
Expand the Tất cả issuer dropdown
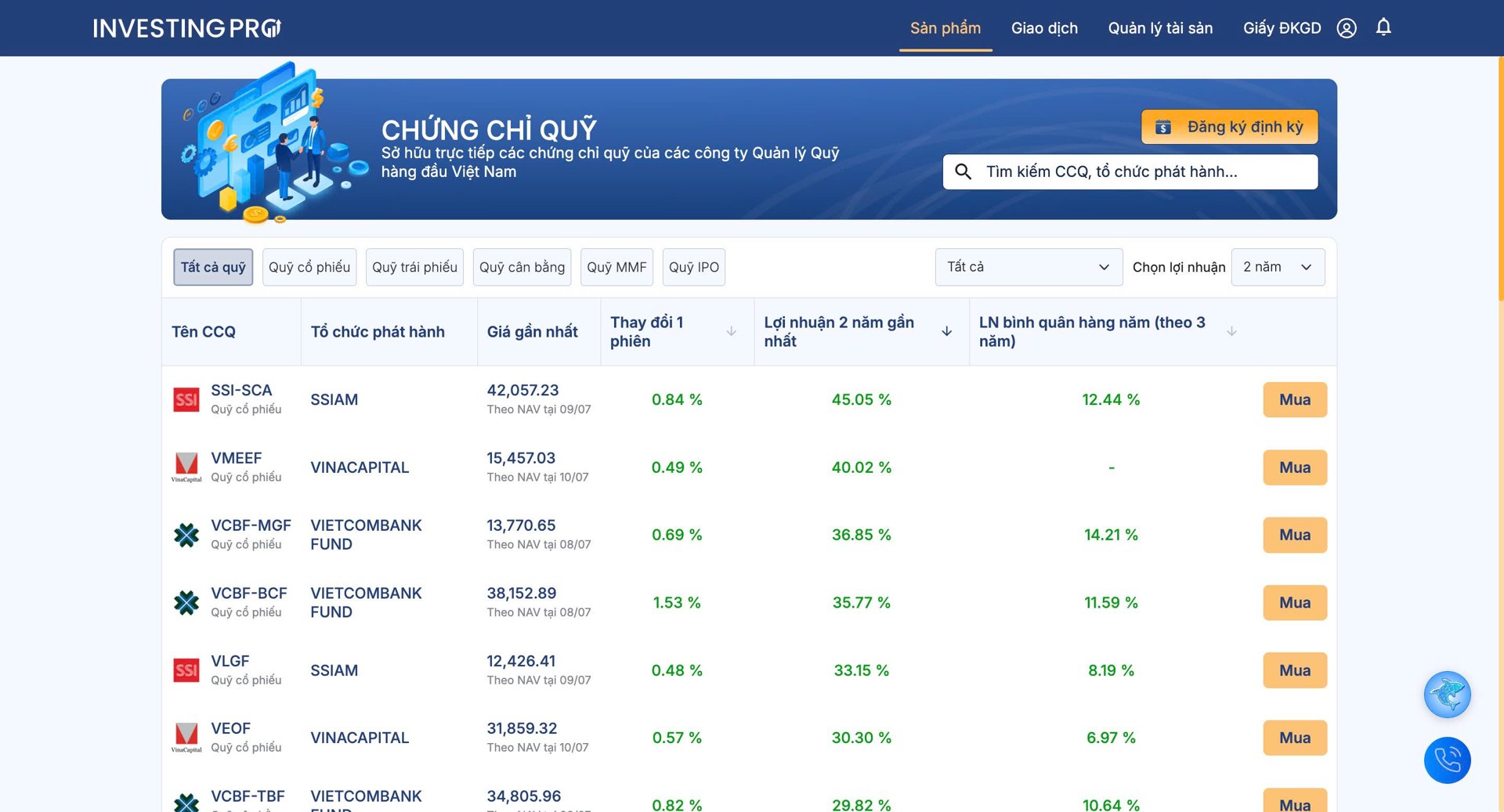click(x=1029, y=267)
